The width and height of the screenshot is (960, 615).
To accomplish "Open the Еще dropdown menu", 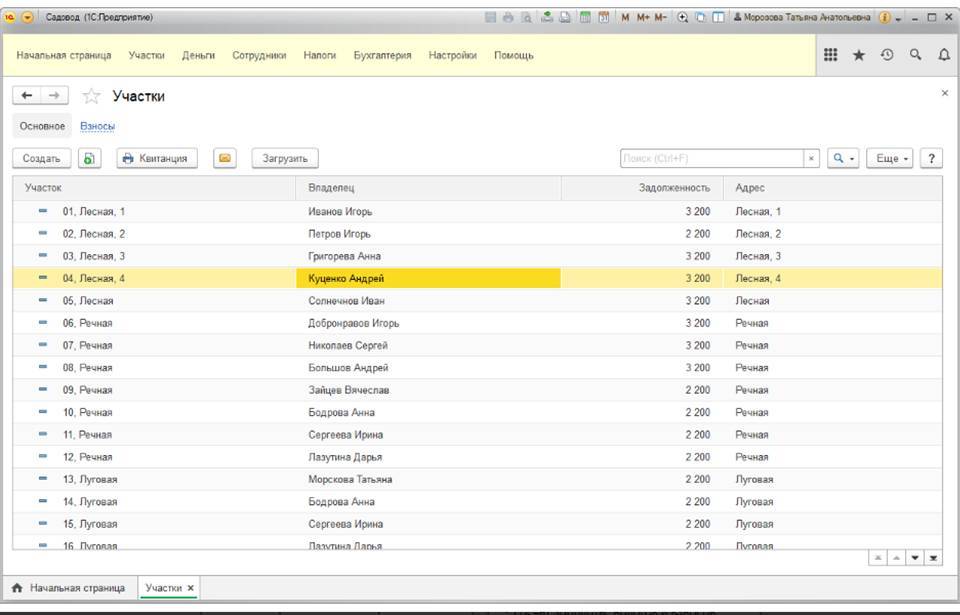I will click(x=890, y=158).
